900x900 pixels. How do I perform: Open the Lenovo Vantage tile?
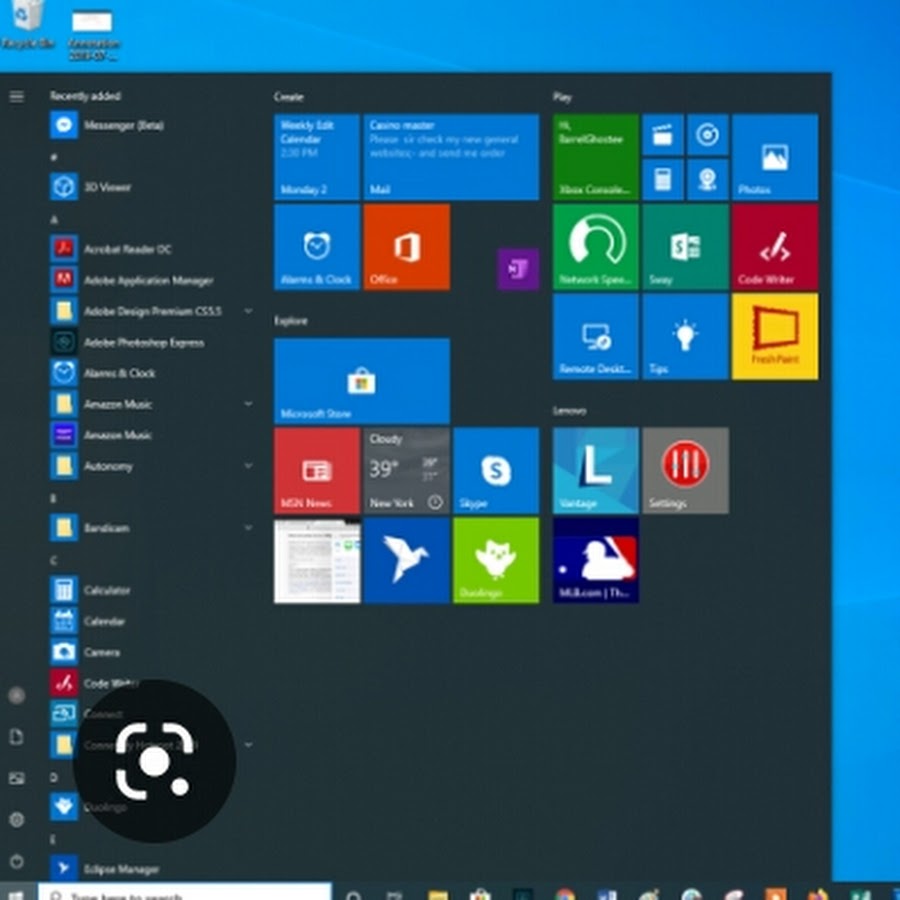pos(595,470)
